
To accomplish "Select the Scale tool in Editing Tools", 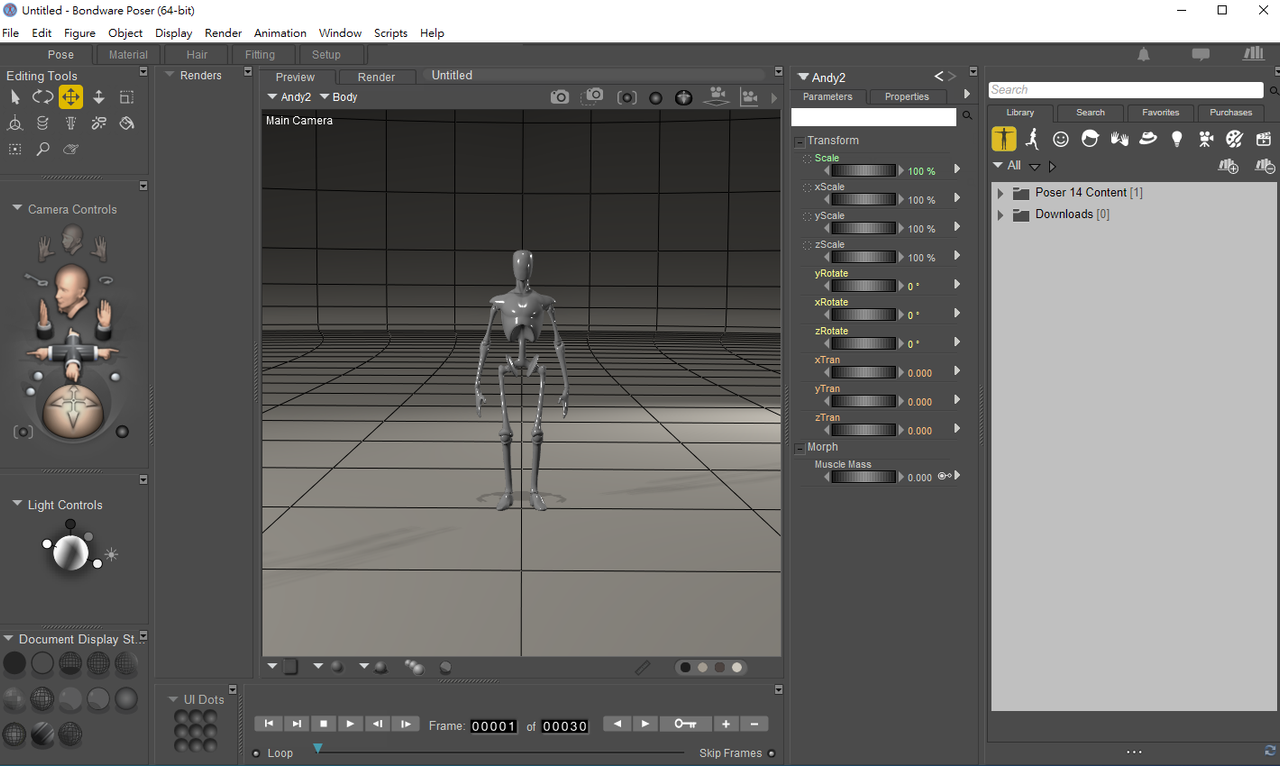I will 126,97.
